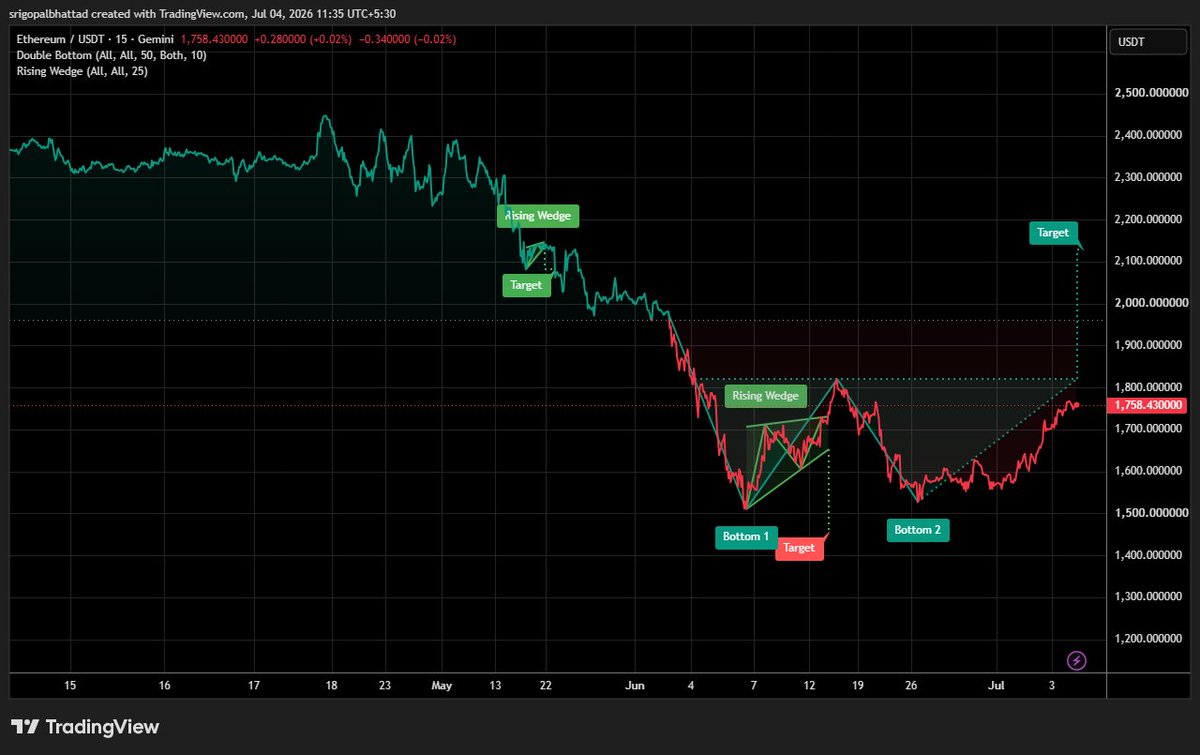Click the 1,800.000000 price axis value
Viewport: 1200px width, 755px height.
[1150, 387]
